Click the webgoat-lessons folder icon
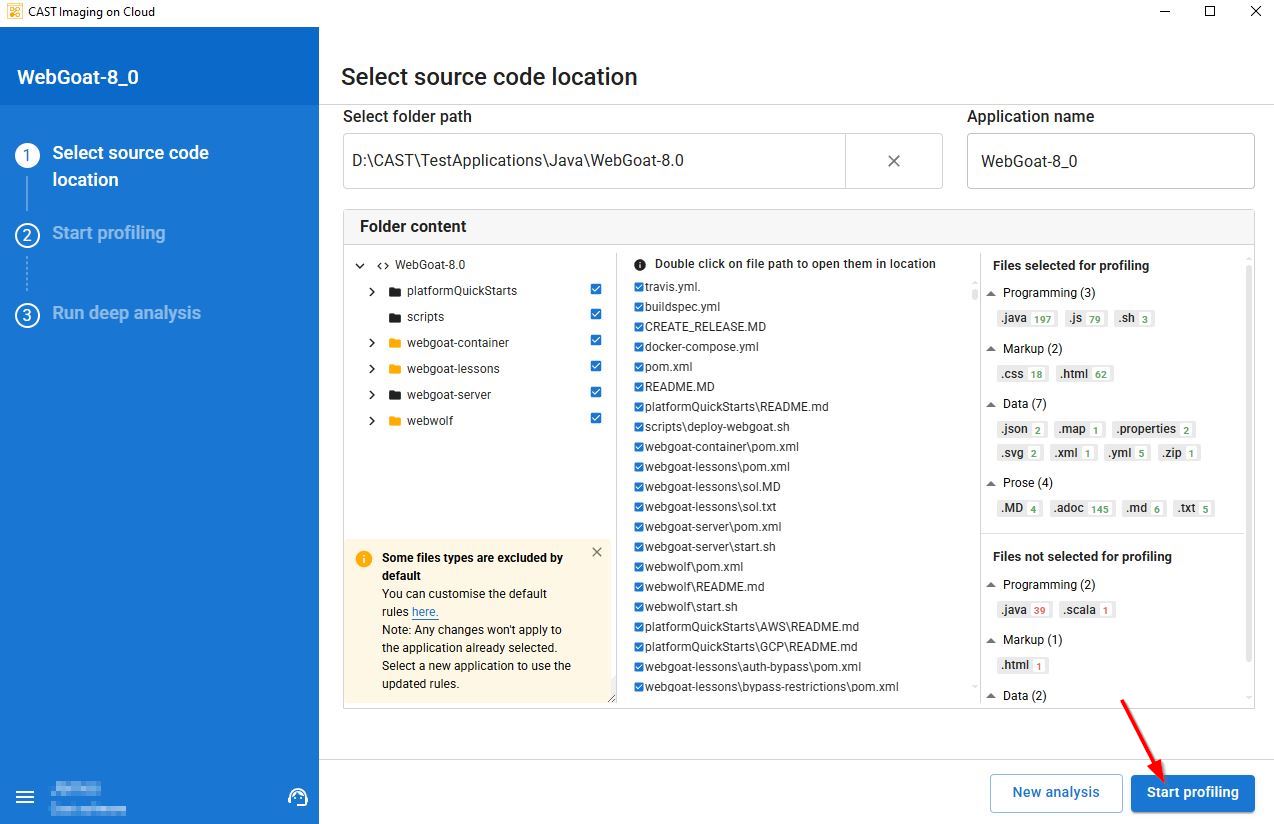 pyautogui.click(x=395, y=369)
